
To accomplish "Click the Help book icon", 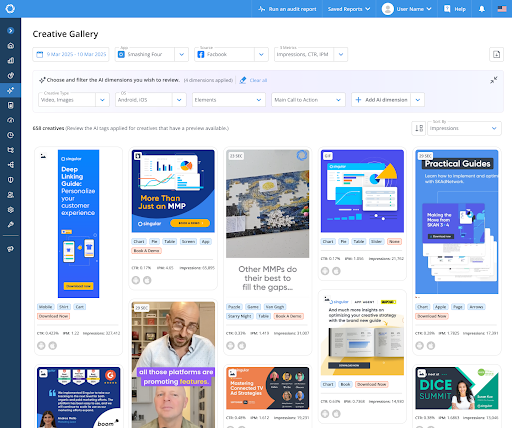I will 447,9.
